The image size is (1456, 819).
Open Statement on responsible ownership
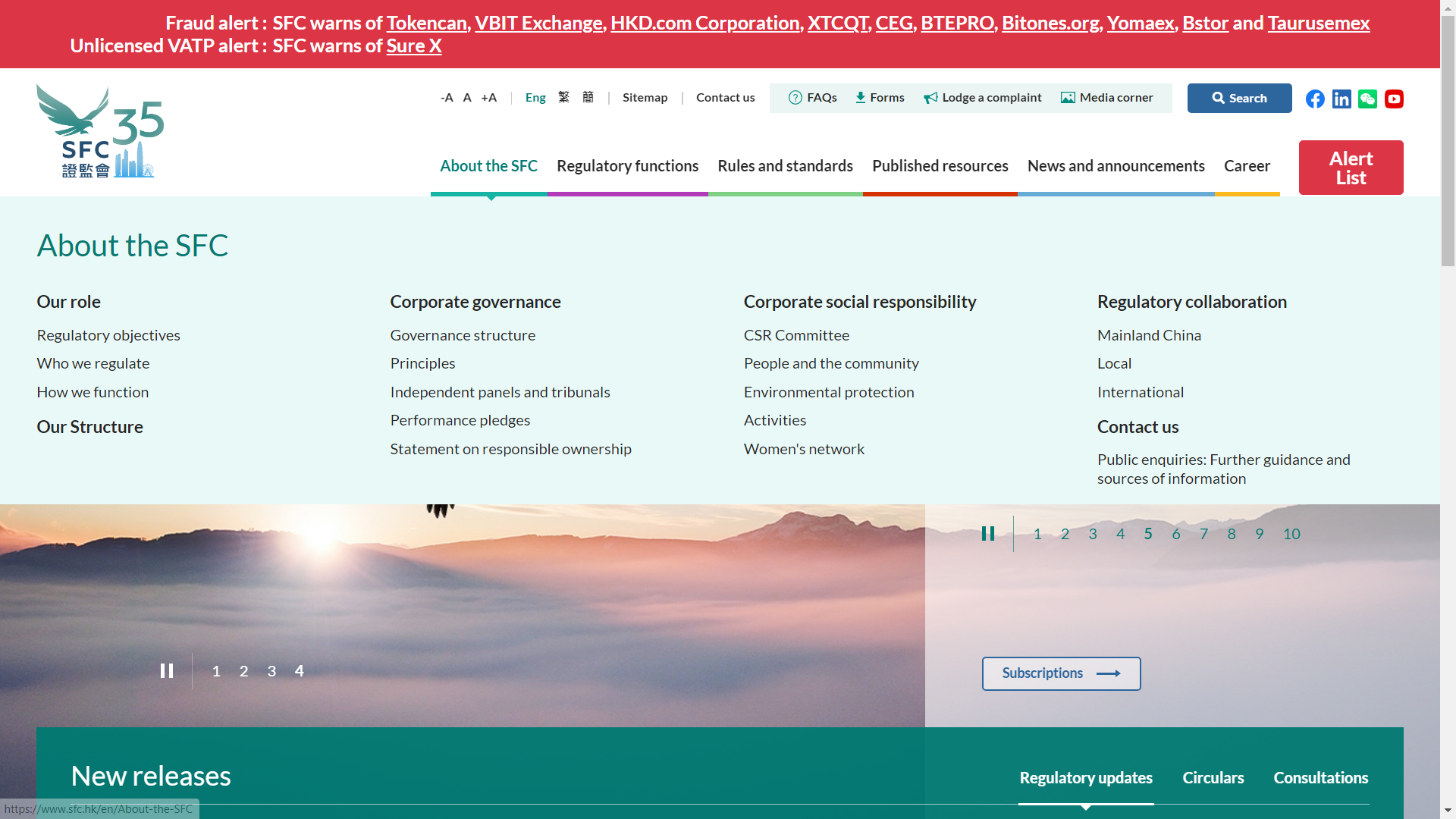[511, 449]
